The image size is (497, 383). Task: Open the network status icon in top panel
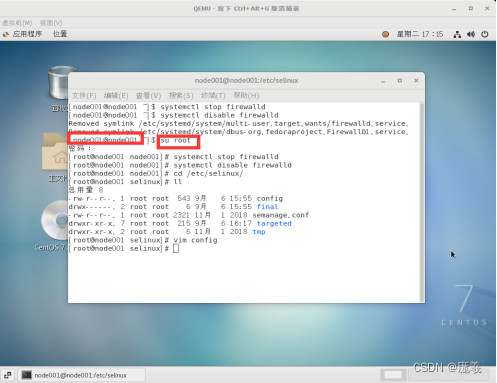click(x=457, y=34)
